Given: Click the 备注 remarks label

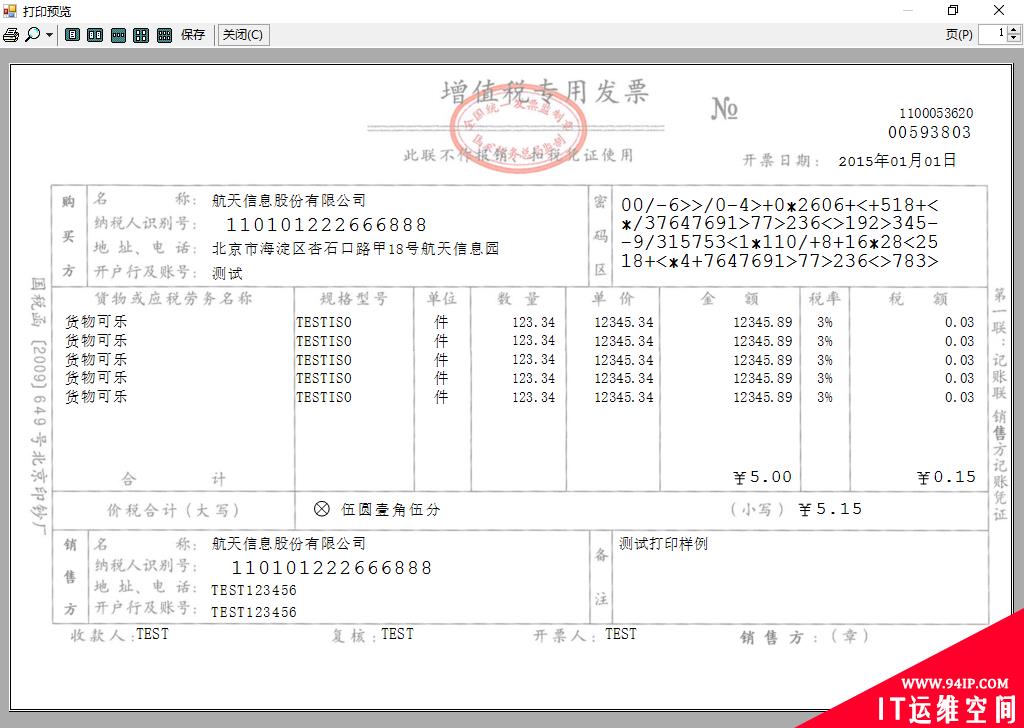Looking at the screenshot, I should tap(601, 577).
